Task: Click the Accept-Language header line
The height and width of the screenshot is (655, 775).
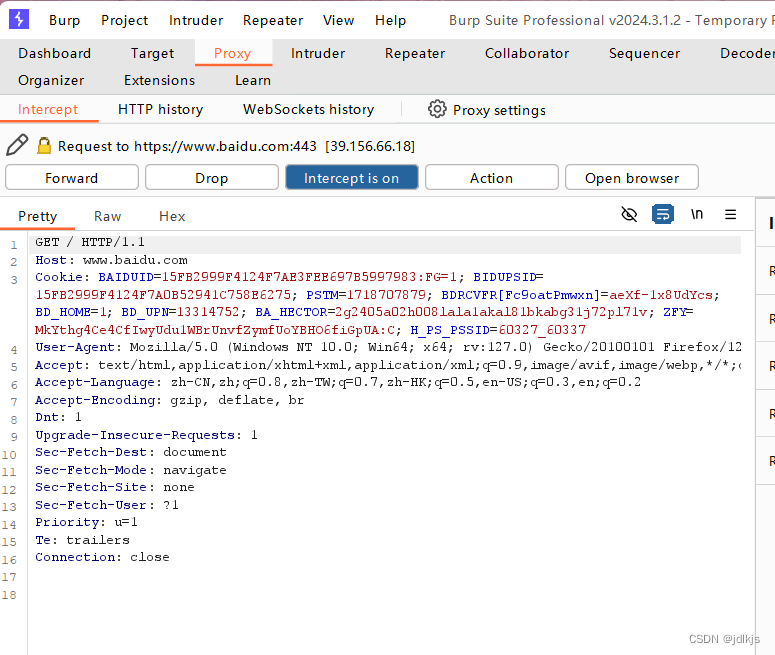Action: 338,382
